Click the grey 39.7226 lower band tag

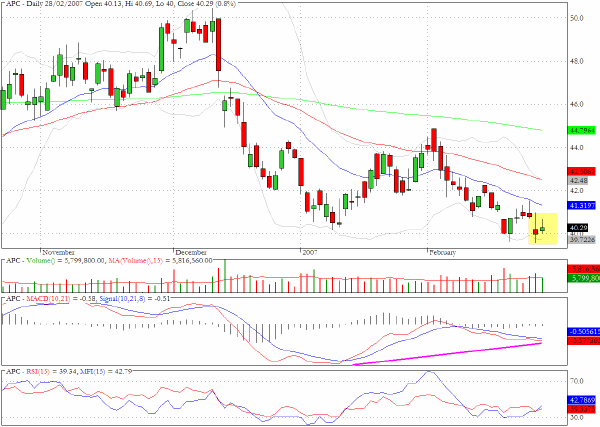(x=582, y=240)
